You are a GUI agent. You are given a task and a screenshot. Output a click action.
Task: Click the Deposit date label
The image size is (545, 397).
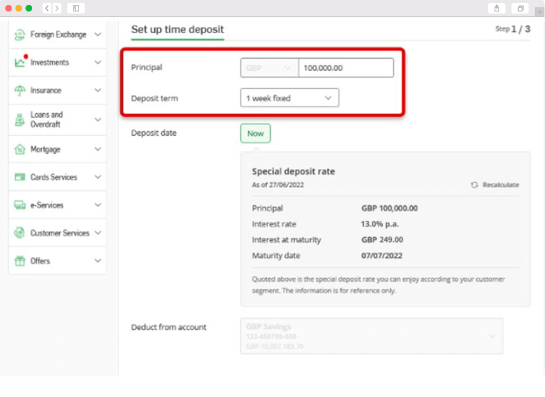(154, 133)
